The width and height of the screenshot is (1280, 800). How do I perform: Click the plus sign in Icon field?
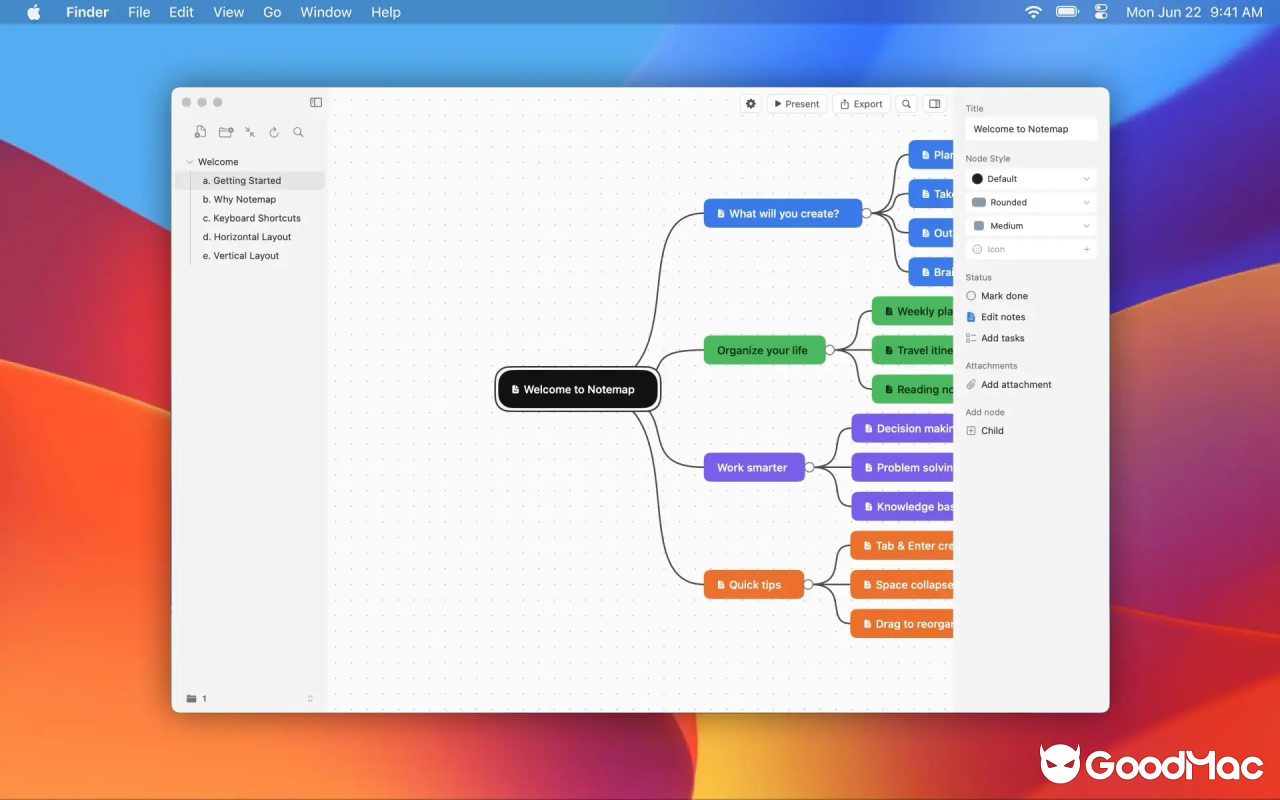1087,249
